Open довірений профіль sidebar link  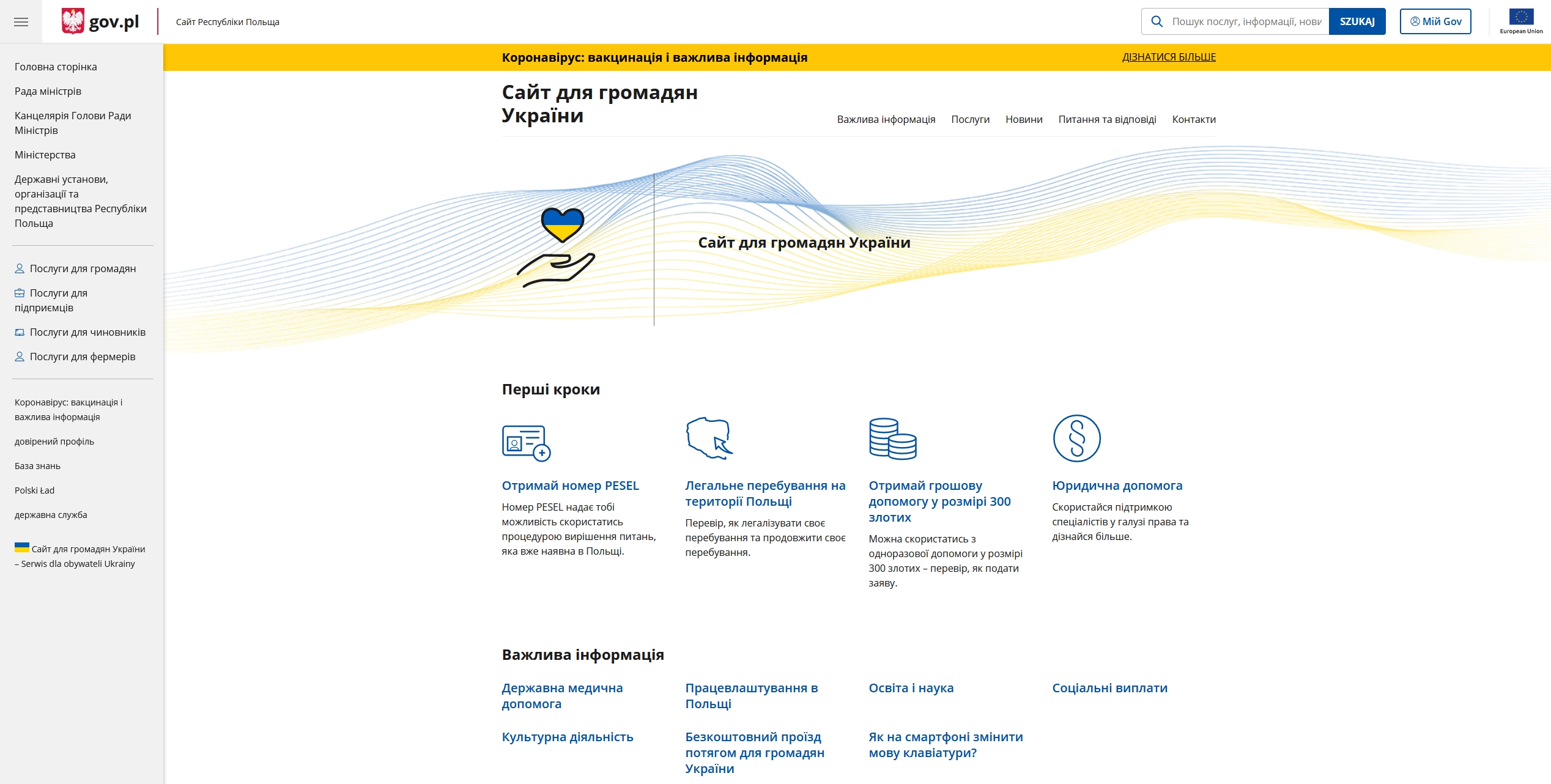click(x=54, y=442)
